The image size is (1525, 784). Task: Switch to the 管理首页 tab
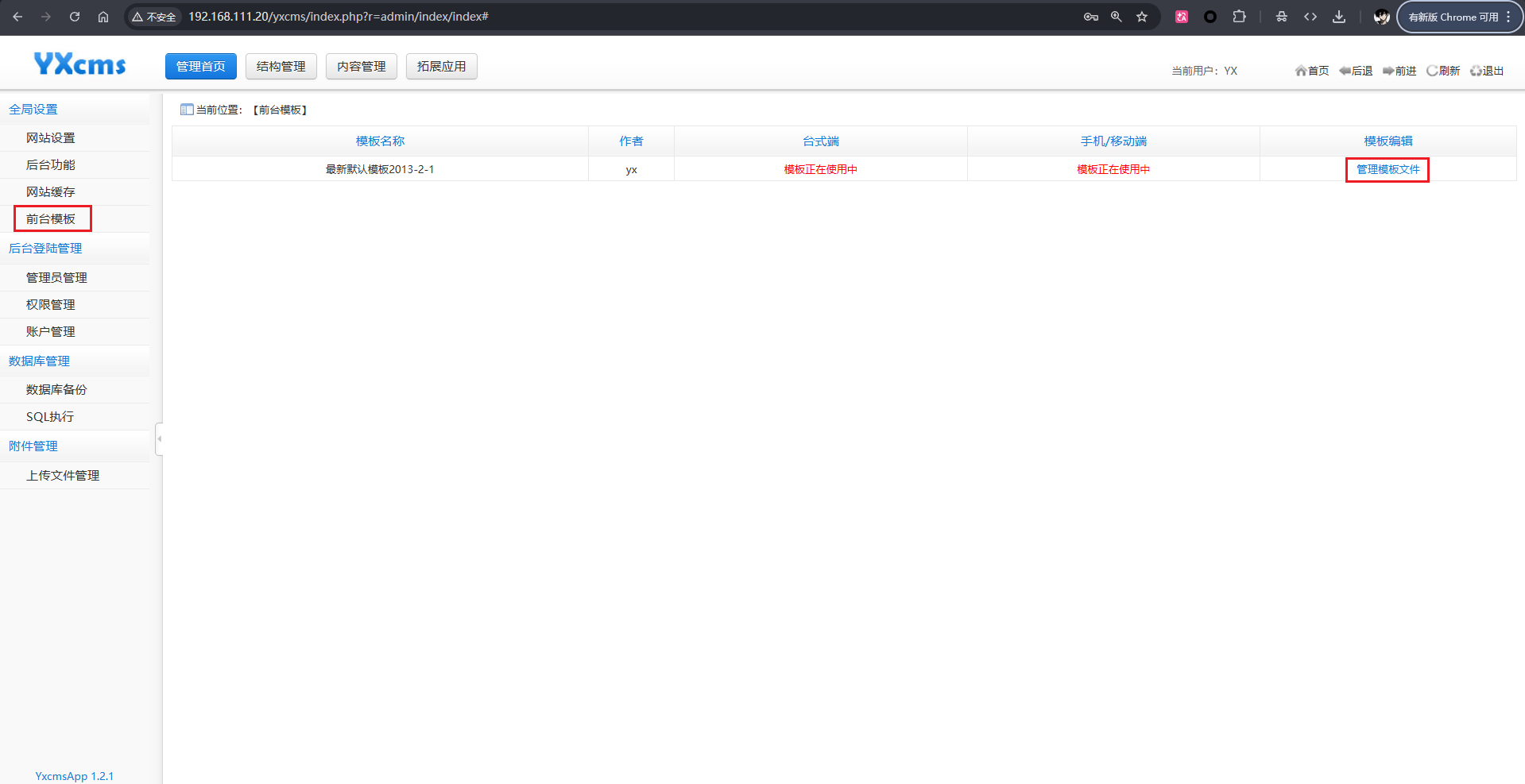coord(201,67)
